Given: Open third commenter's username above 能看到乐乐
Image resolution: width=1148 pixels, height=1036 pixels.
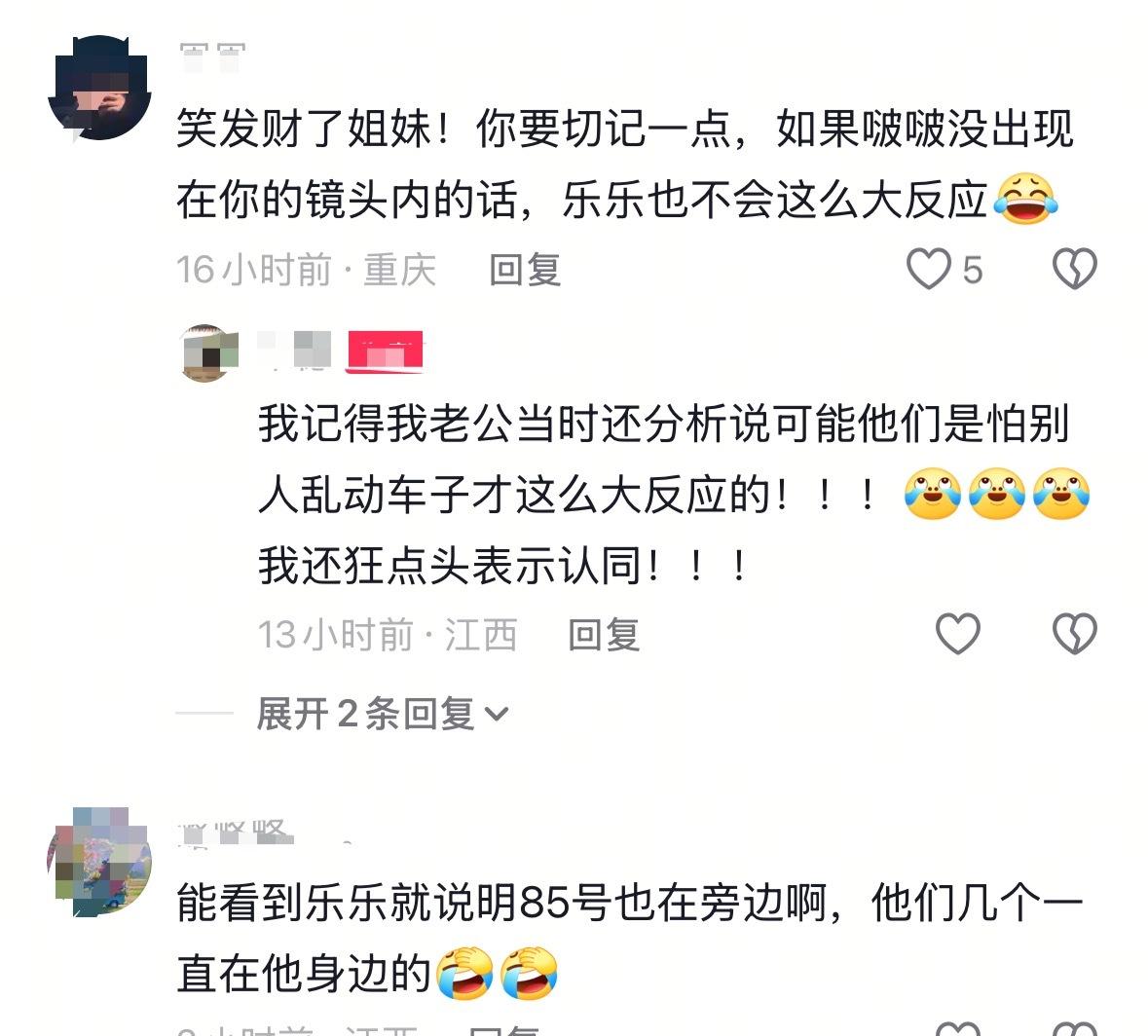Looking at the screenshot, I should point(236,832).
